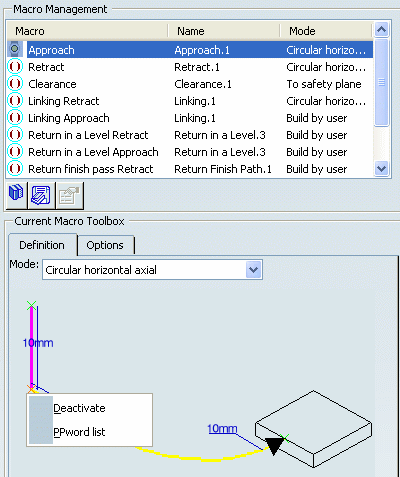Image resolution: width=400 pixels, height=477 pixels.
Task: Open the macro catalog book icon
Action: click(x=16, y=195)
